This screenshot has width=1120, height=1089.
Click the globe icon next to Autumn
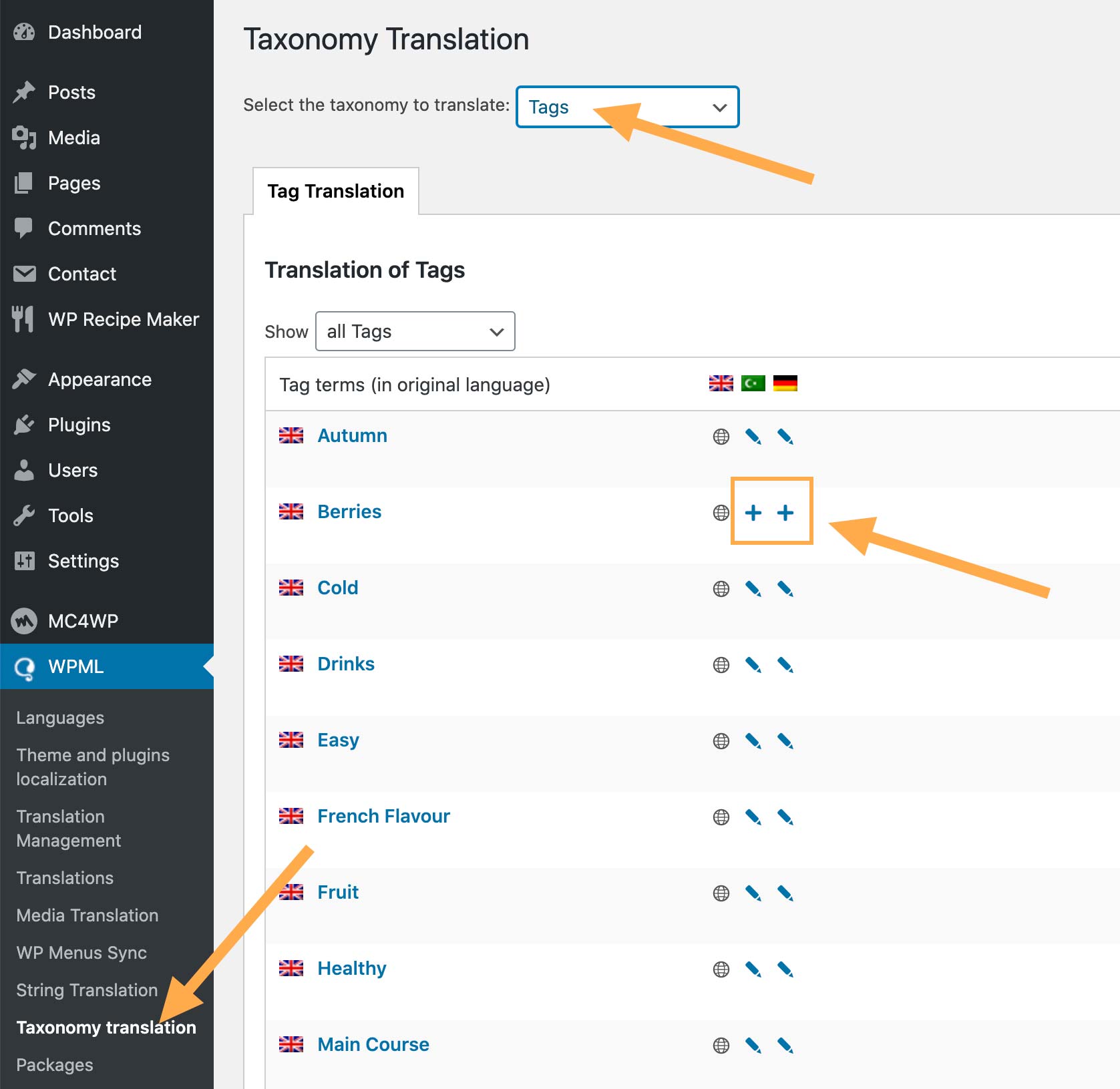pyautogui.click(x=720, y=437)
